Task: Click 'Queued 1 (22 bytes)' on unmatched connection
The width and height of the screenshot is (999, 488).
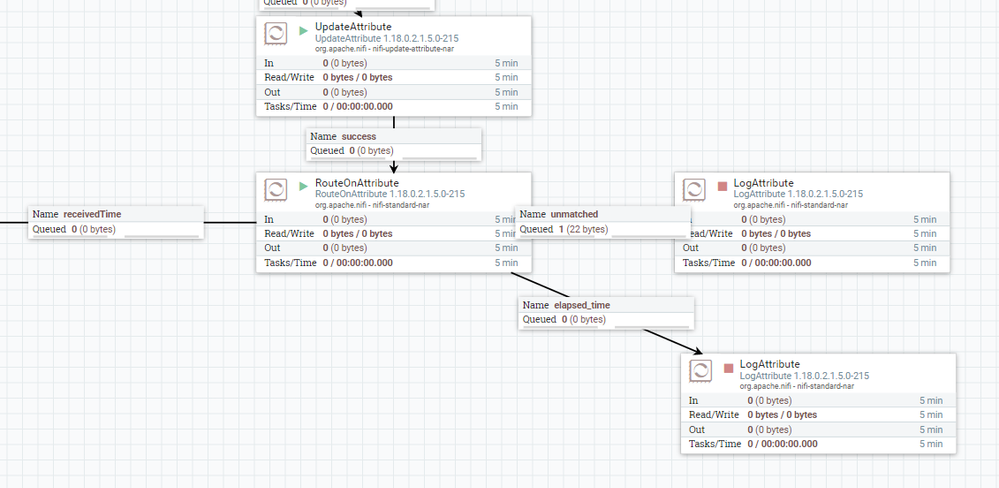Action: point(564,229)
